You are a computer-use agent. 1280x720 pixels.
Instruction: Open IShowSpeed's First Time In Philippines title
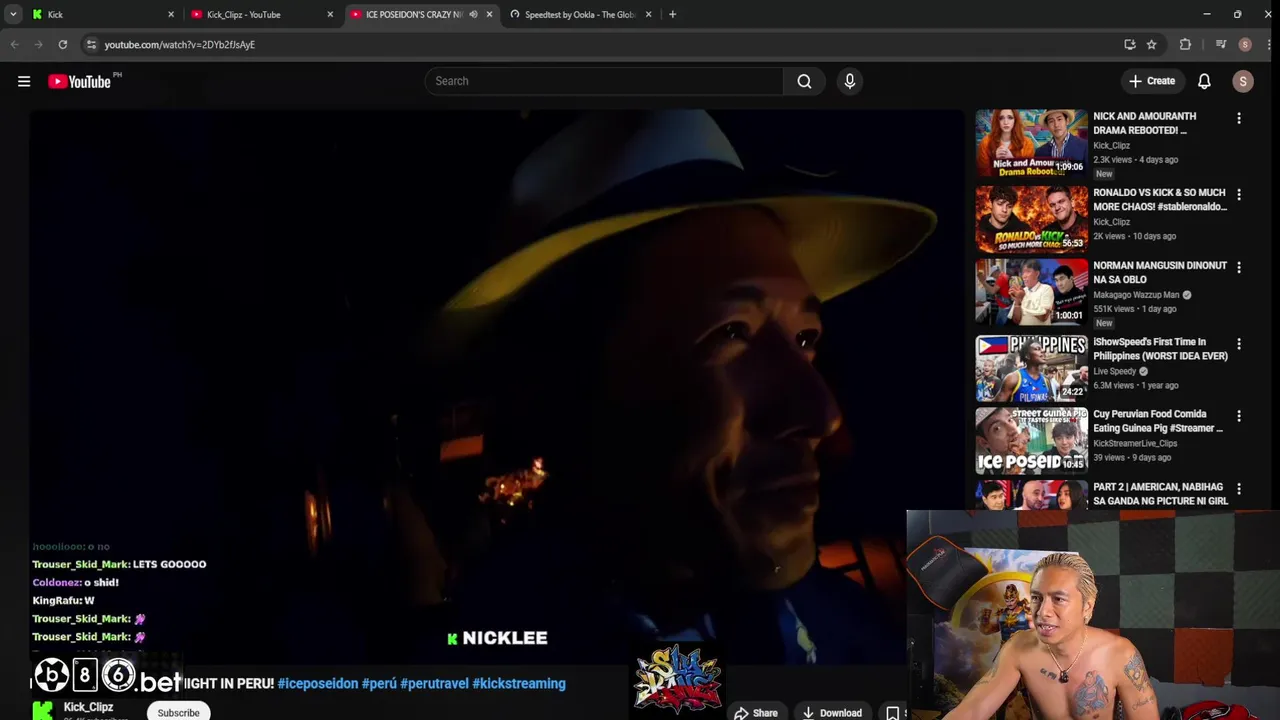click(x=1160, y=349)
